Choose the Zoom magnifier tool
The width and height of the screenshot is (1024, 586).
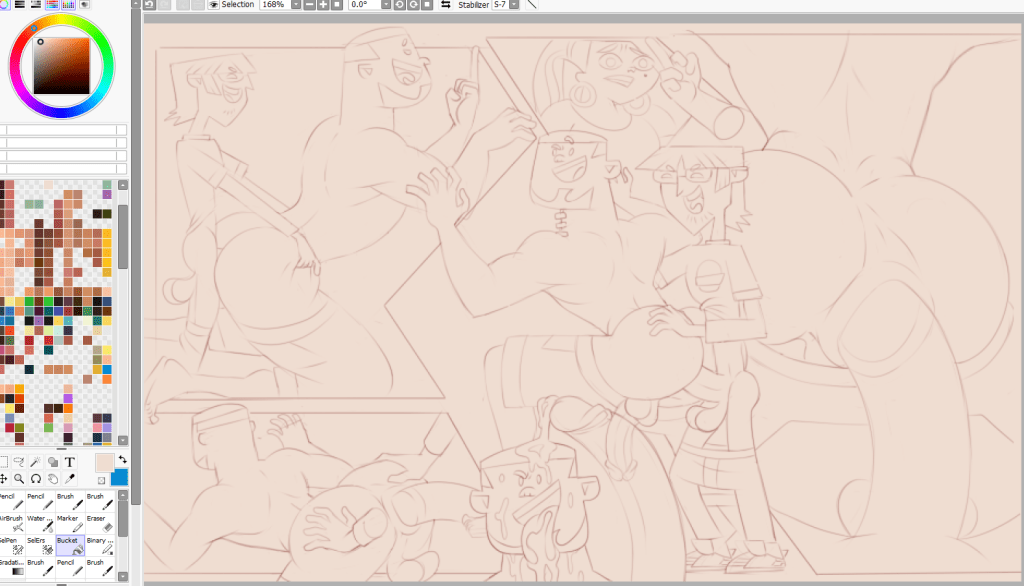pyautogui.click(x=19, y=479)
